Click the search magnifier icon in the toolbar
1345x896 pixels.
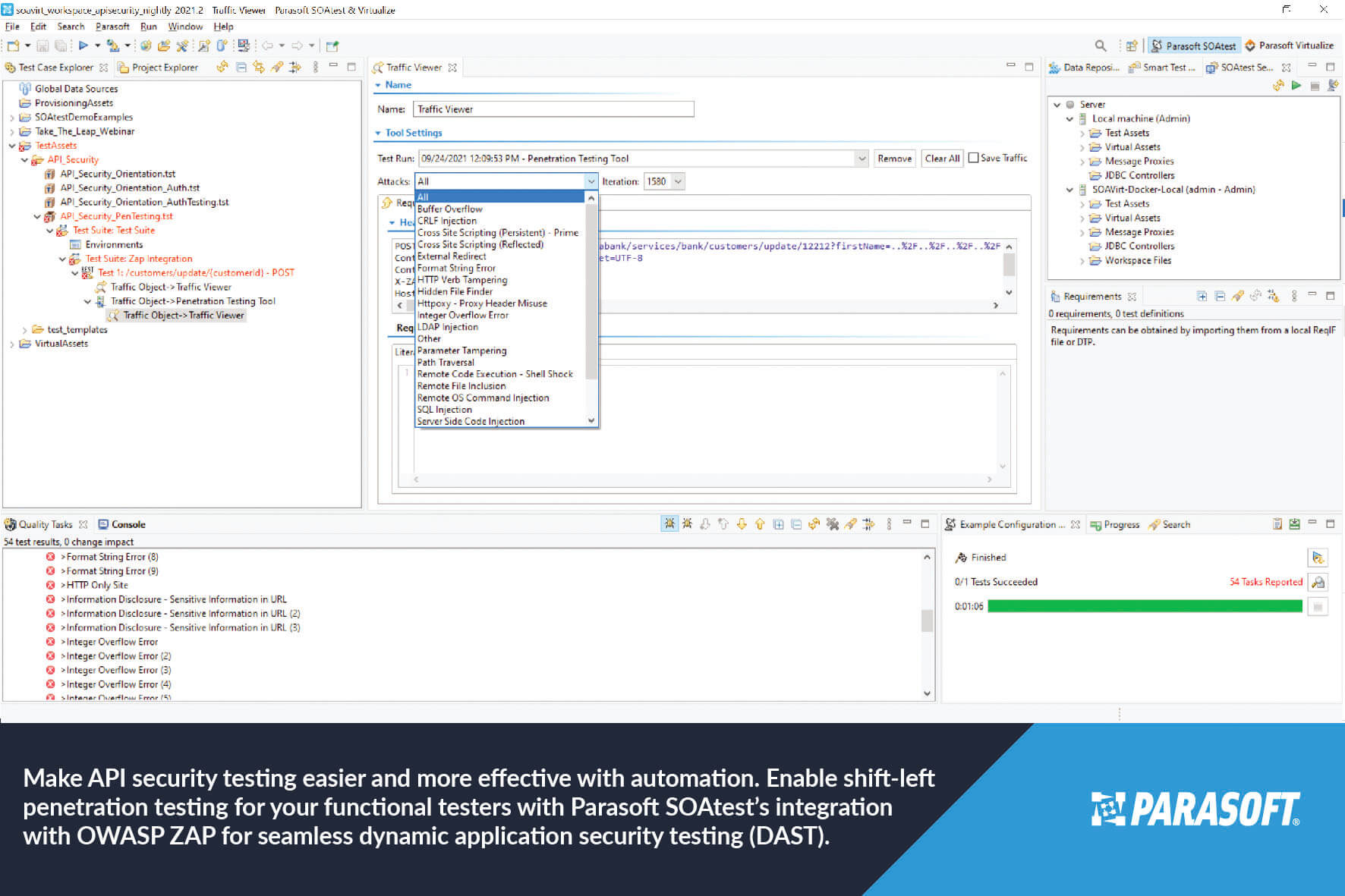1101,46
